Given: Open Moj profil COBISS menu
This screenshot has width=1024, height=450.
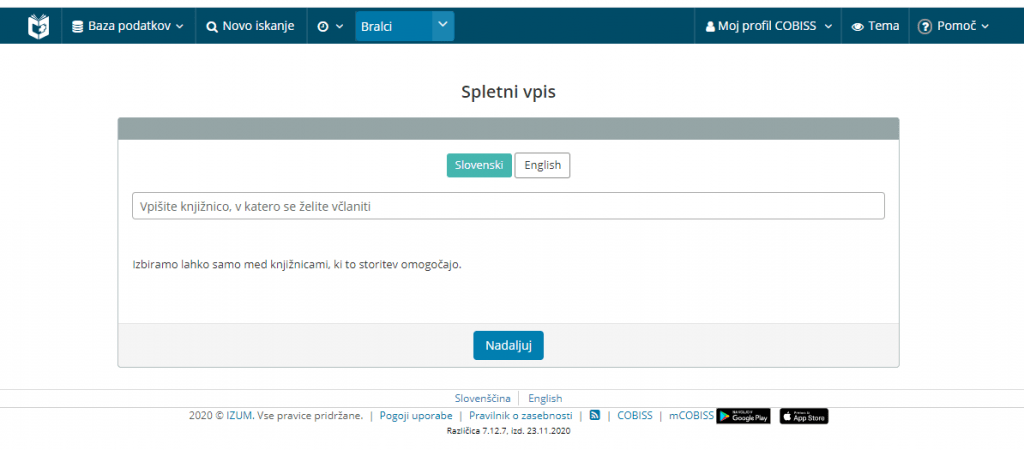Looking at the screenshot, I should (x=769, y=26).
